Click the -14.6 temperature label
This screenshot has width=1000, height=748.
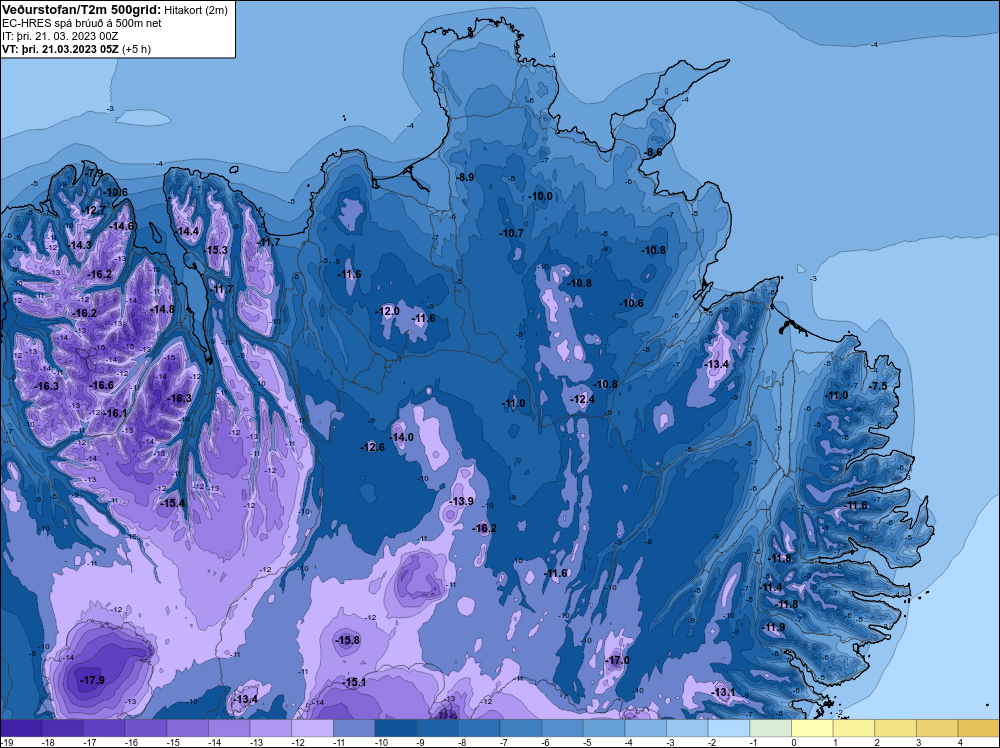coord(122,226)
